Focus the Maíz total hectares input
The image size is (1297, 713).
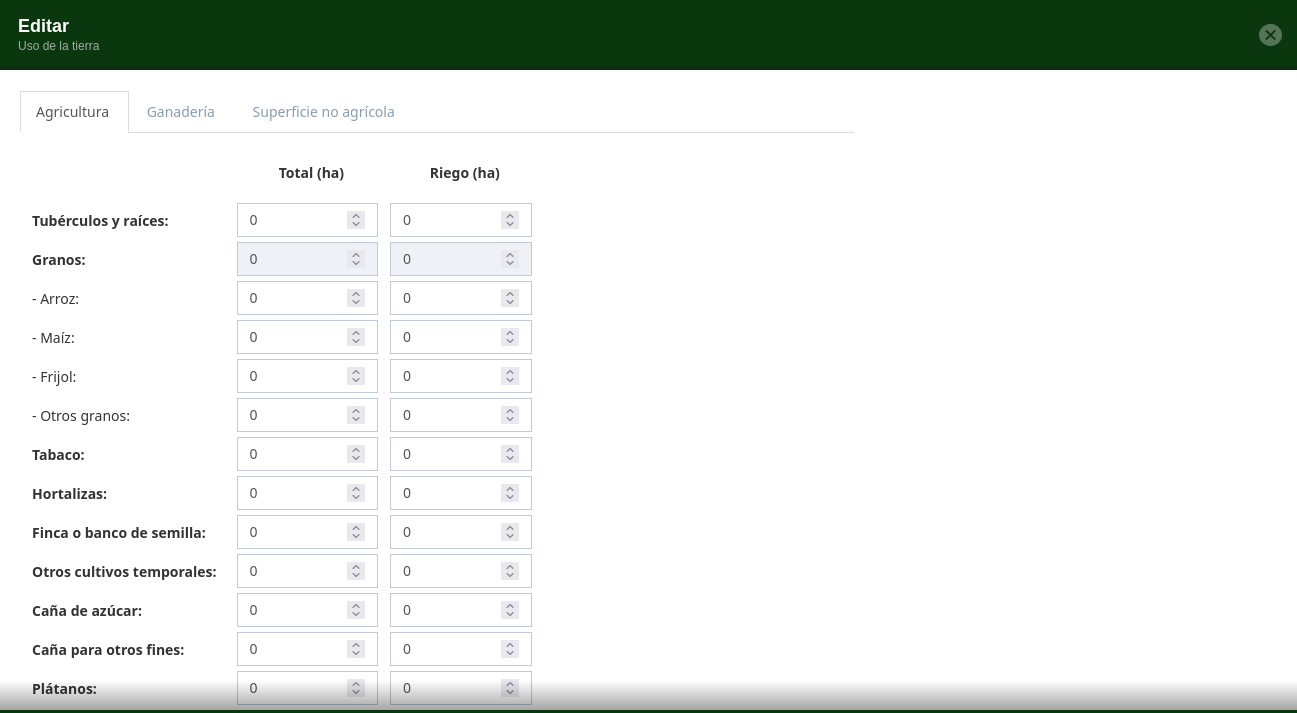tap(292, 337)
